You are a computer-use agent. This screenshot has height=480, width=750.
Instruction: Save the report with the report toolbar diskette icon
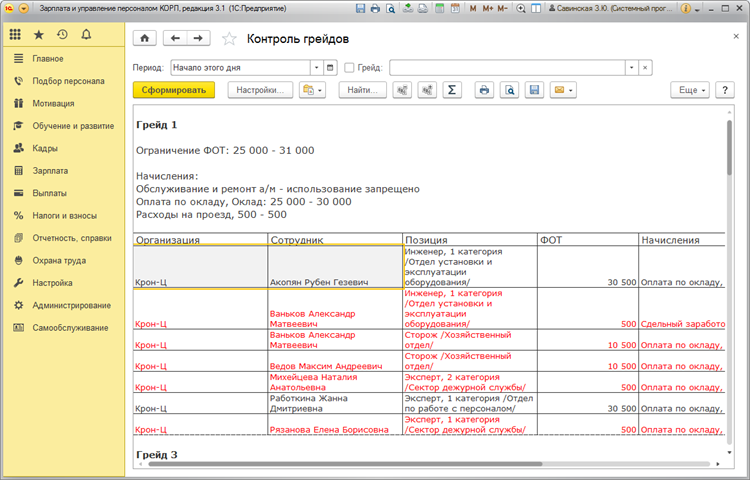click(534, 90)
